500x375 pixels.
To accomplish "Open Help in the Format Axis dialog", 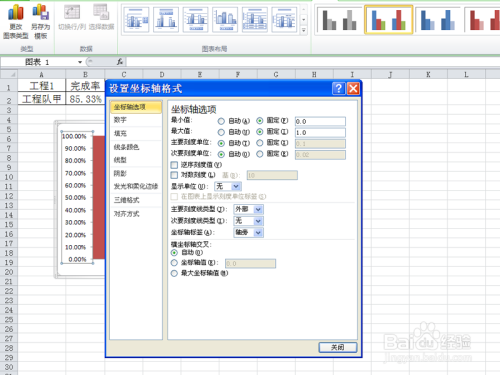I will click(x=339, y=89).
